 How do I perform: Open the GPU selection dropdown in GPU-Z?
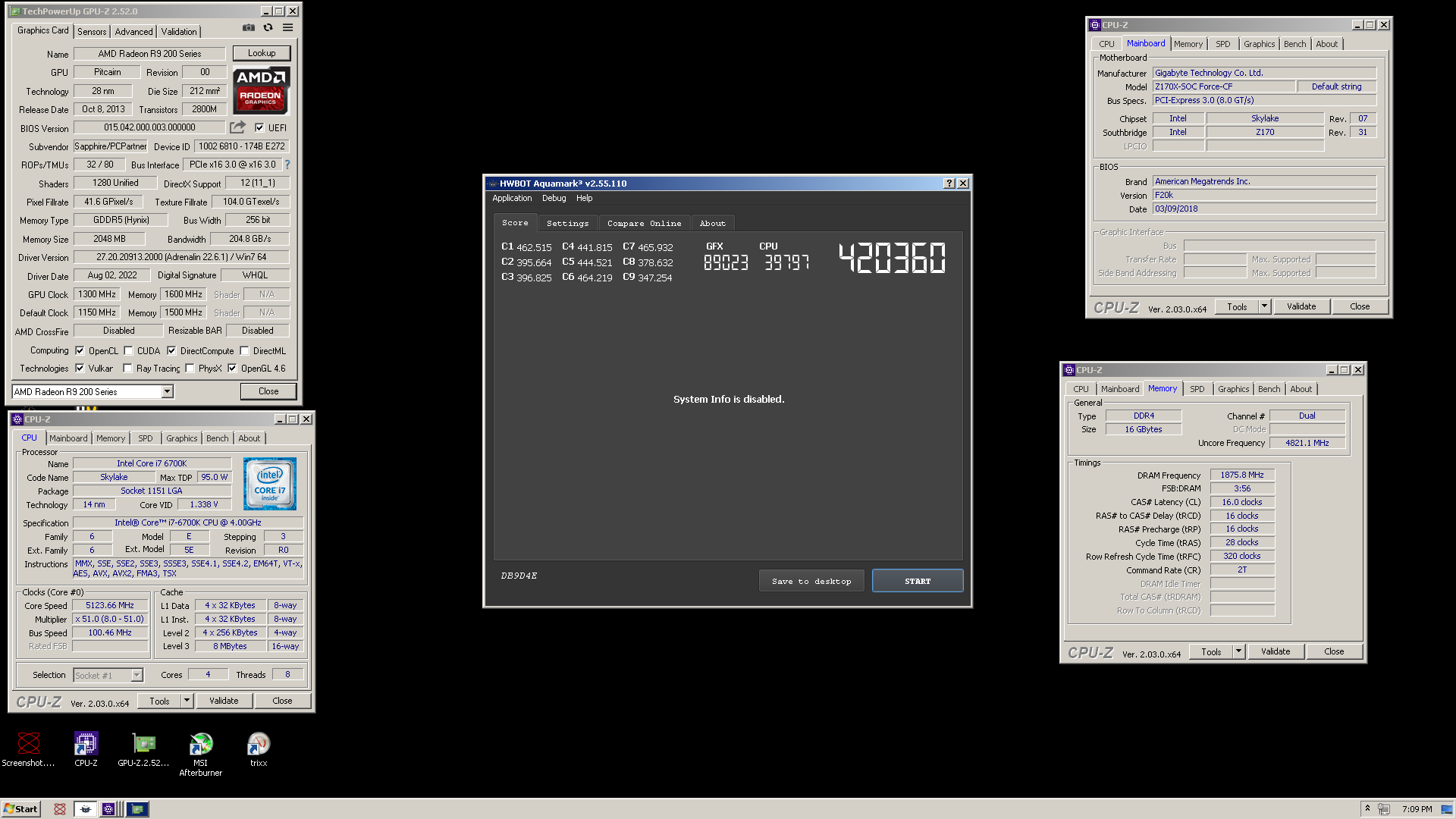pyautogui.click(x=168, y=392)
